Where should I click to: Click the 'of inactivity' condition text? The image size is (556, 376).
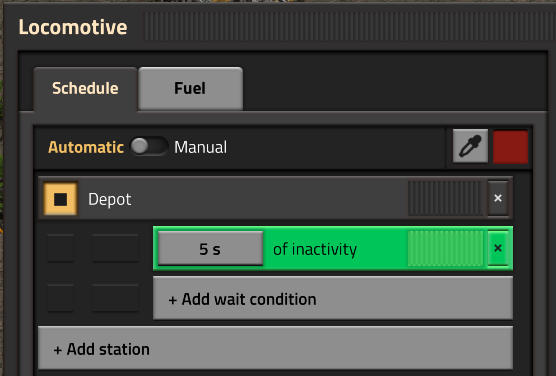315,249
